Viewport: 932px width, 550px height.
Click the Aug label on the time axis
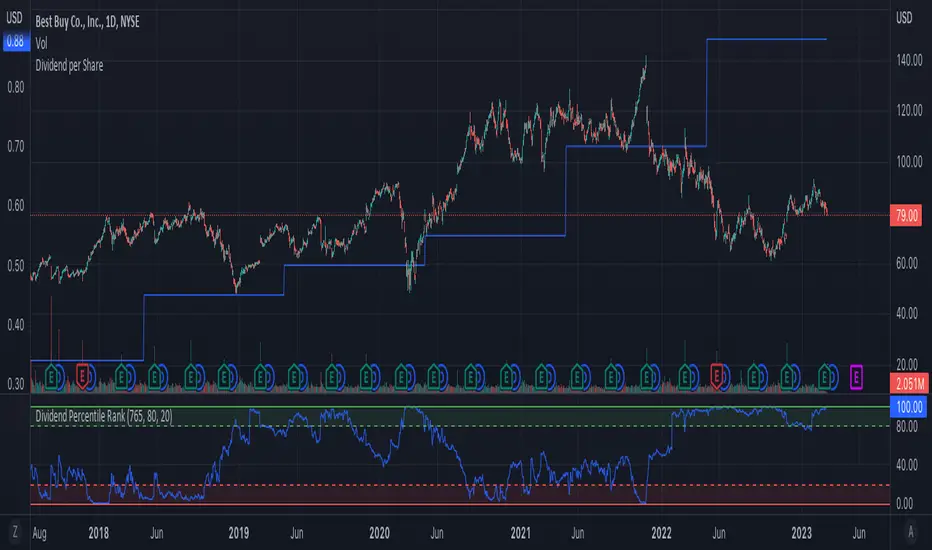tap(39, 533)
